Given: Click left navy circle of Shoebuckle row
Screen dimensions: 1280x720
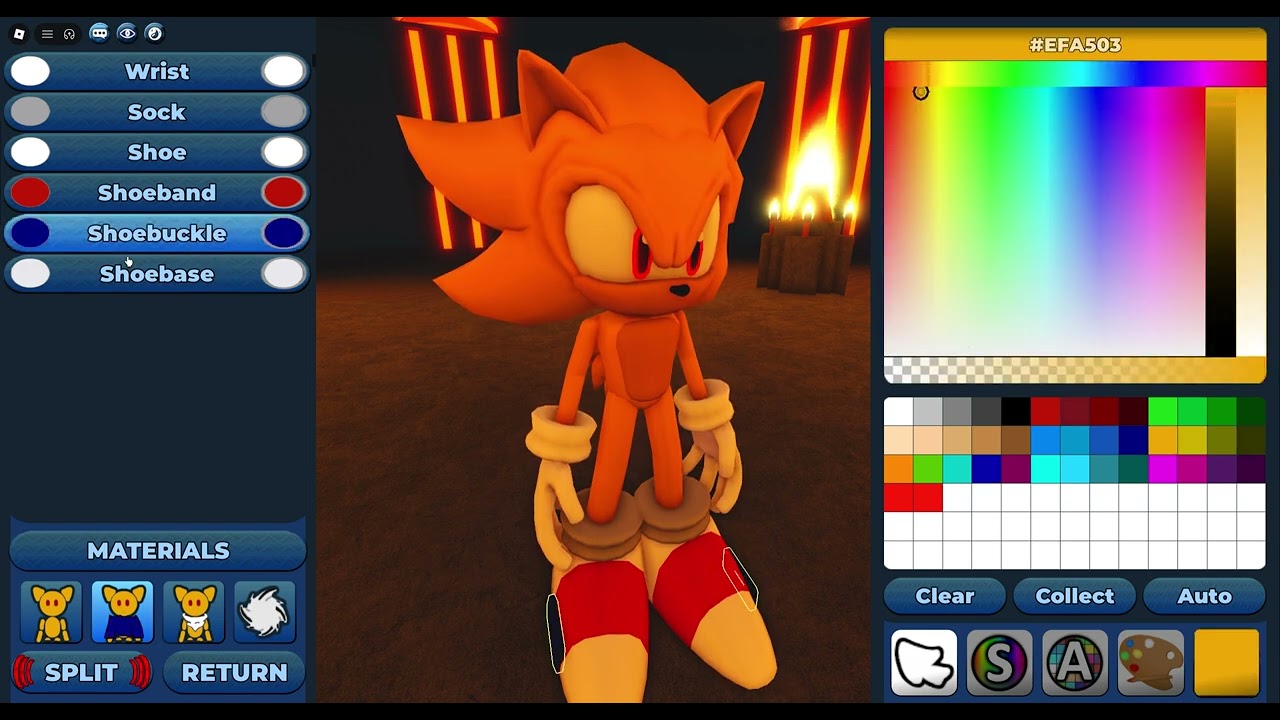Looking at the screenshot, I should [30, 233].
